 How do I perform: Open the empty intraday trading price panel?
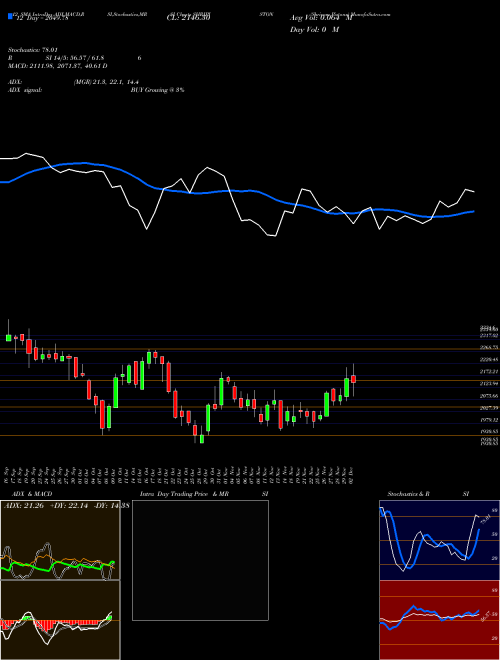coord(200,560)
